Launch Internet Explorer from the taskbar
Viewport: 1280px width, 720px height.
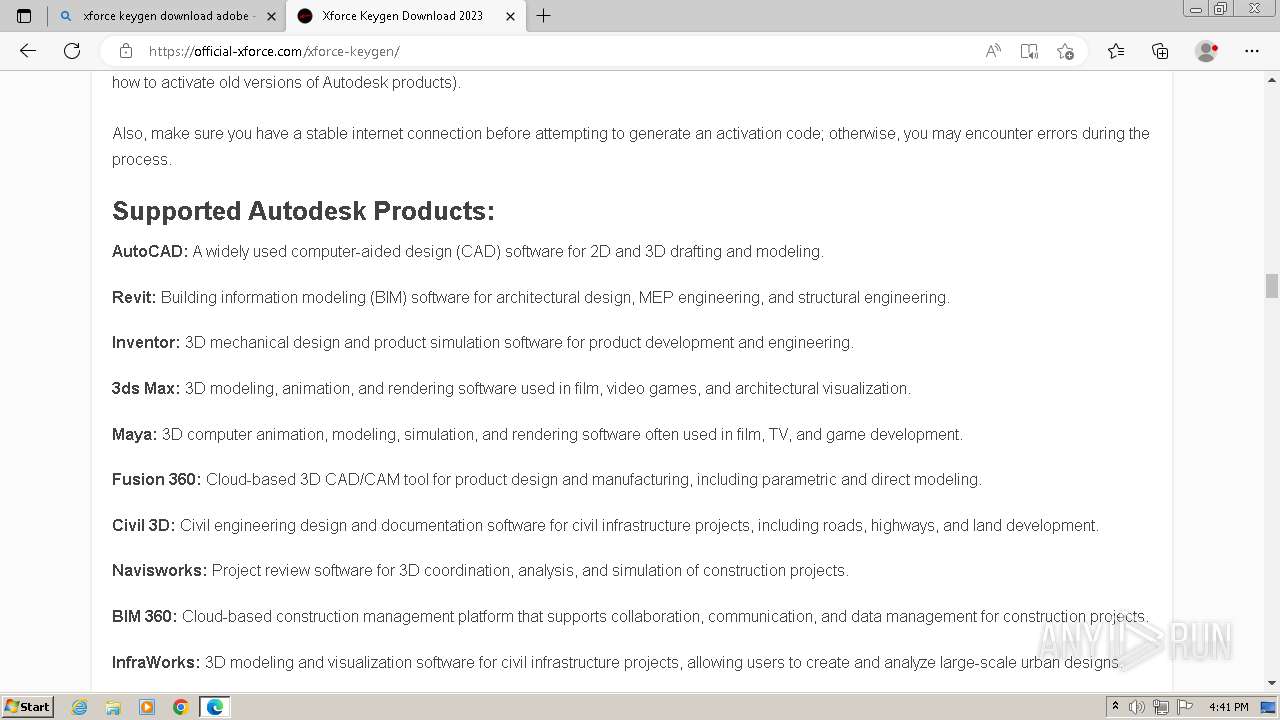[x=80, y=707]
